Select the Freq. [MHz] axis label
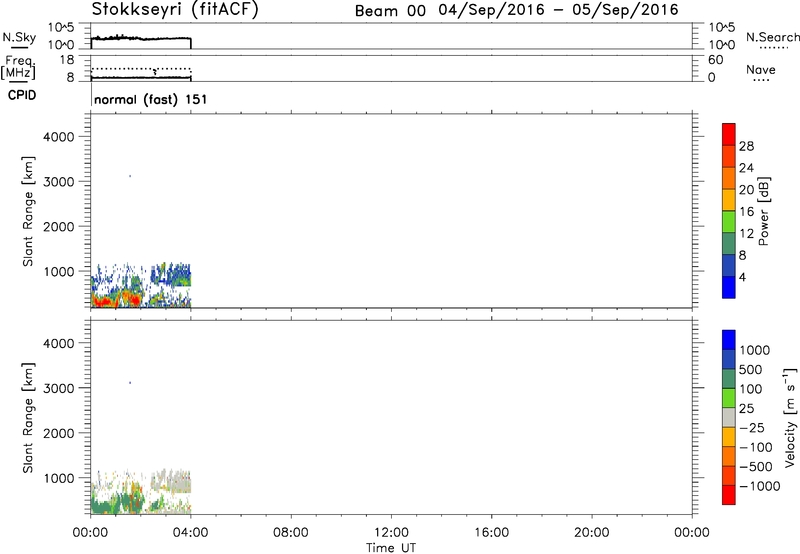Viewport: 800px width, 554px height. point(18,68)
